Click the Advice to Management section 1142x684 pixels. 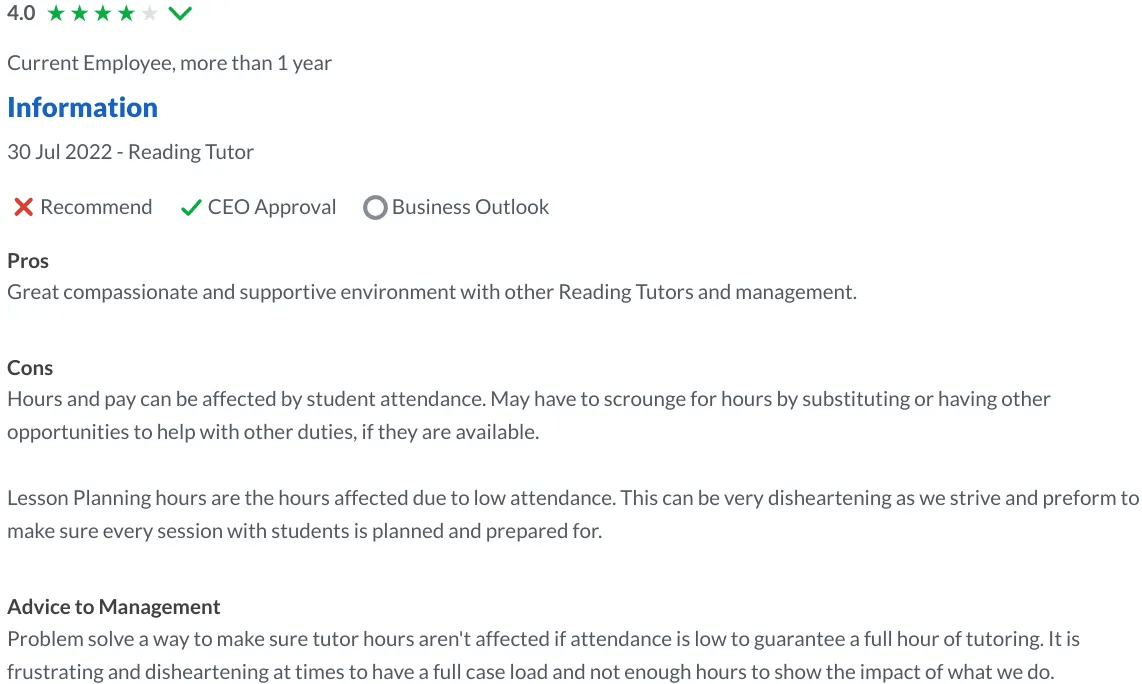click(113, 606)
